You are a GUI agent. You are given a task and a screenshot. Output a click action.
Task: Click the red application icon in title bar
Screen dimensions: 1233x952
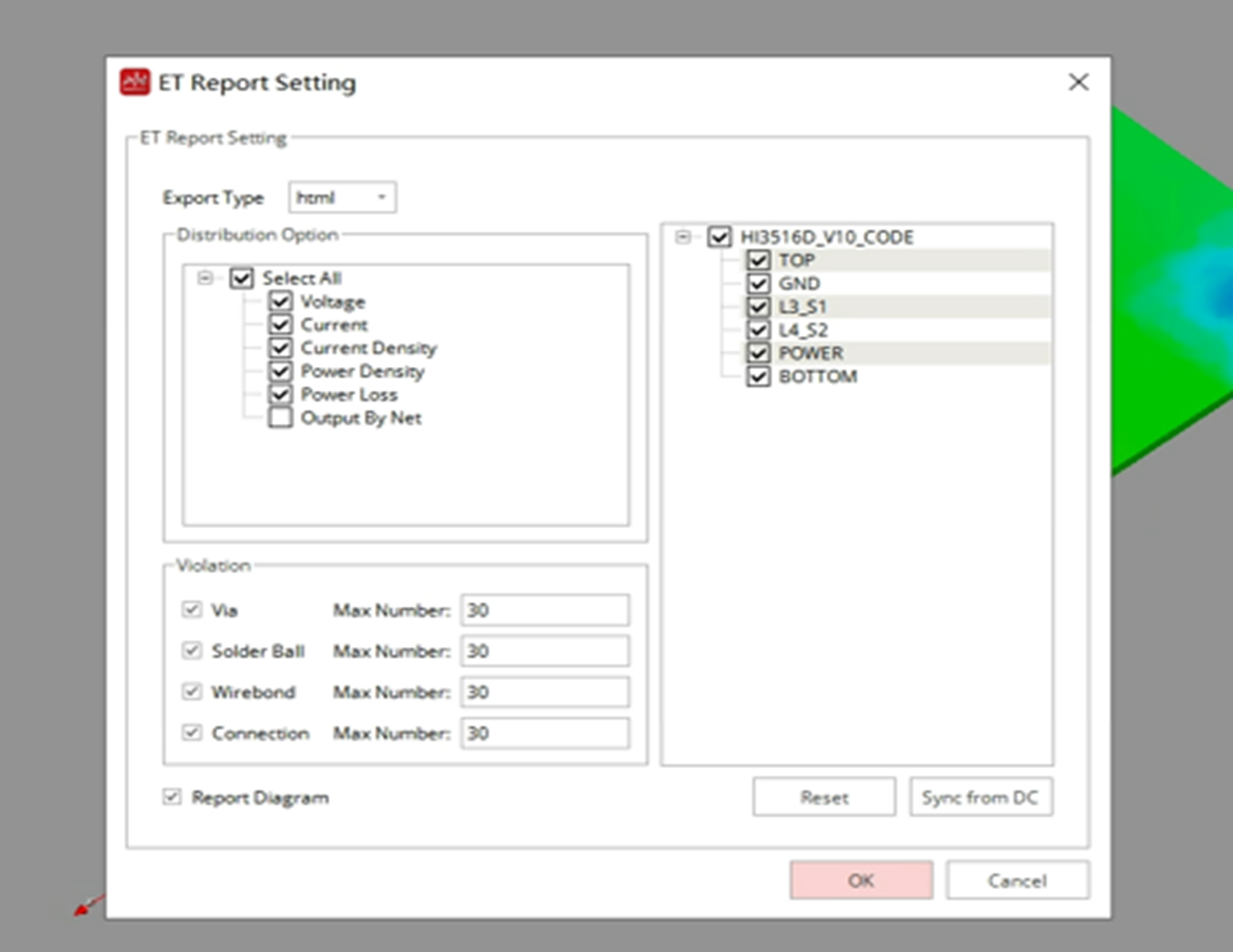[135, 83]
